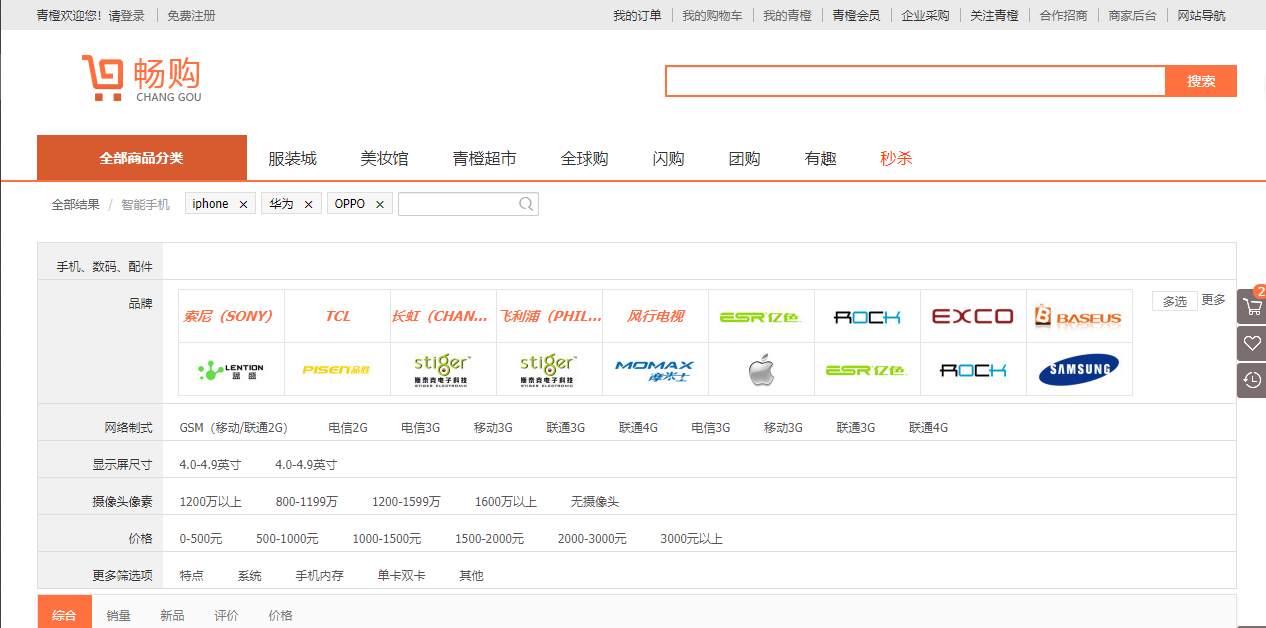Switch to the 销量 sort tab

tap(119, 615)
